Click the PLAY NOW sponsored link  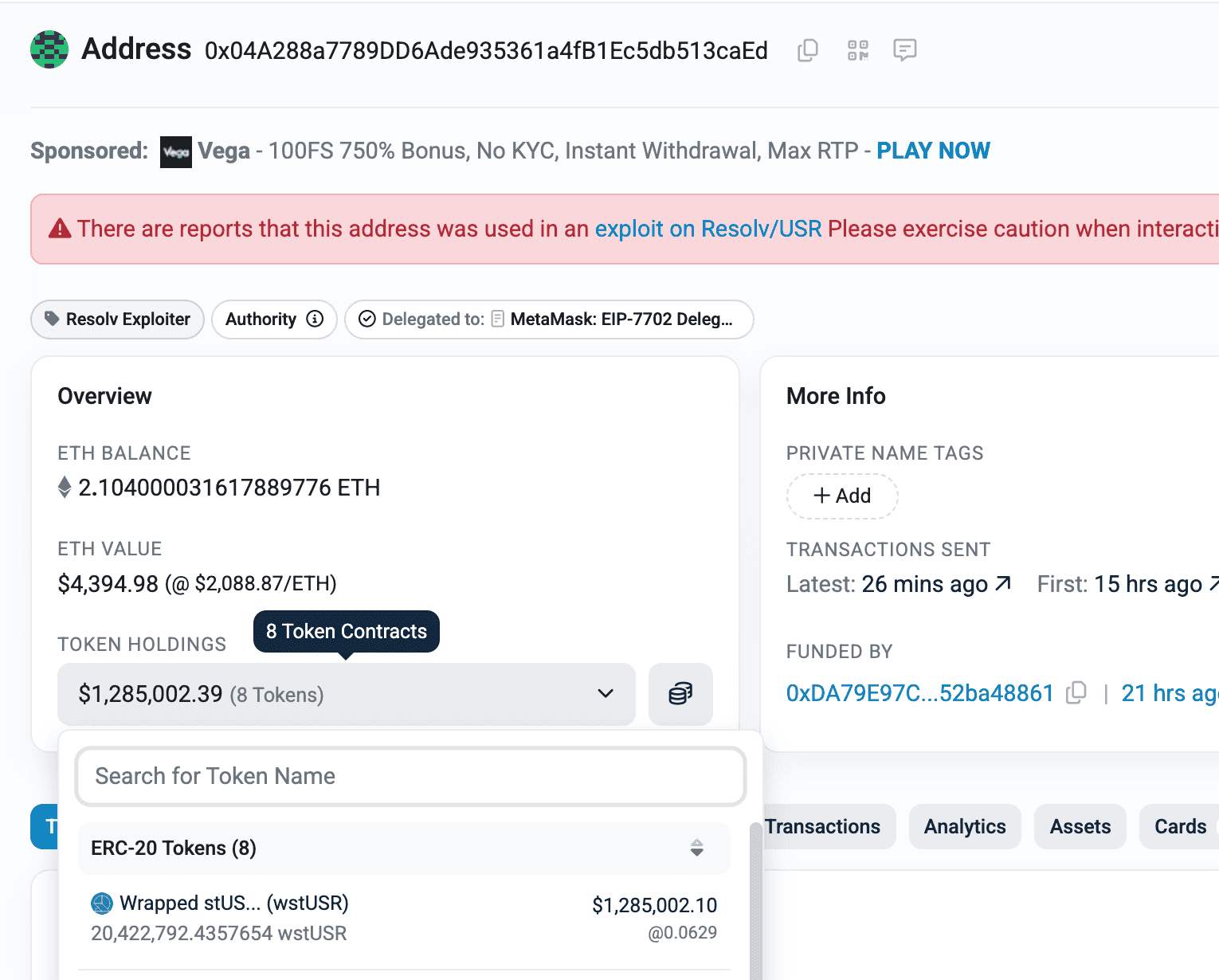(x=933, y=151)
